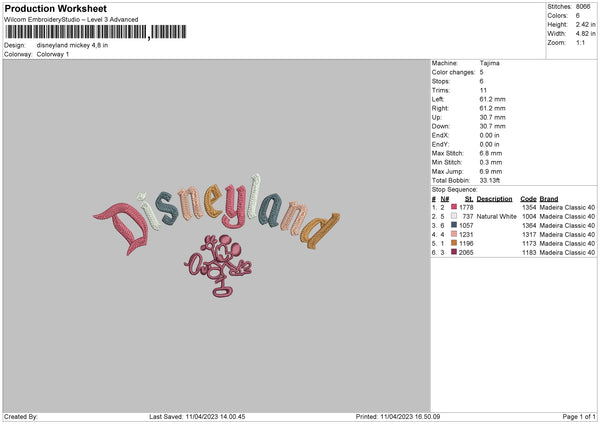This screenshot has width=600, height=424.
Task: Click the Stitches count value 8066
Action: tap(583, 7)
